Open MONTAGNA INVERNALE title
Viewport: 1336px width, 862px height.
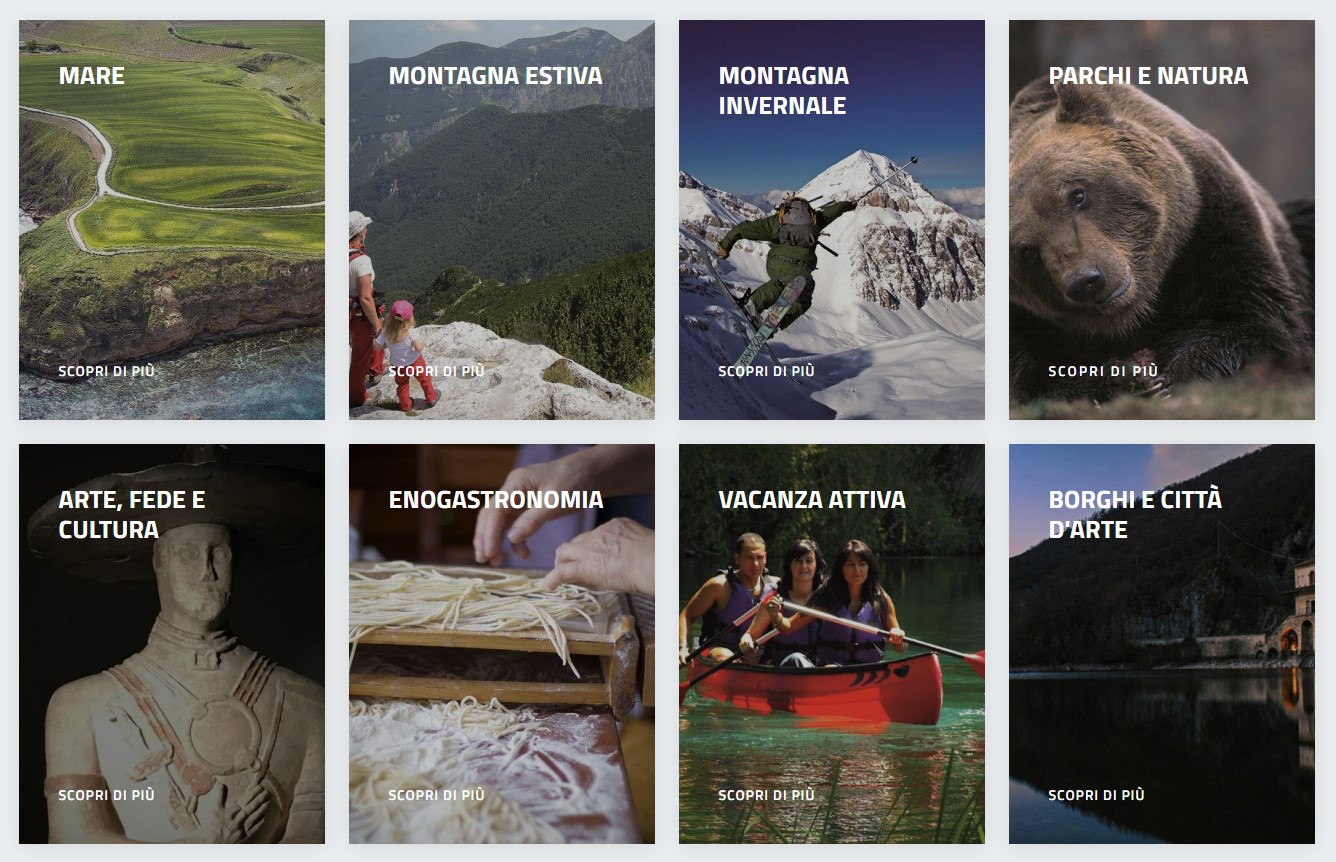point(784,91)
